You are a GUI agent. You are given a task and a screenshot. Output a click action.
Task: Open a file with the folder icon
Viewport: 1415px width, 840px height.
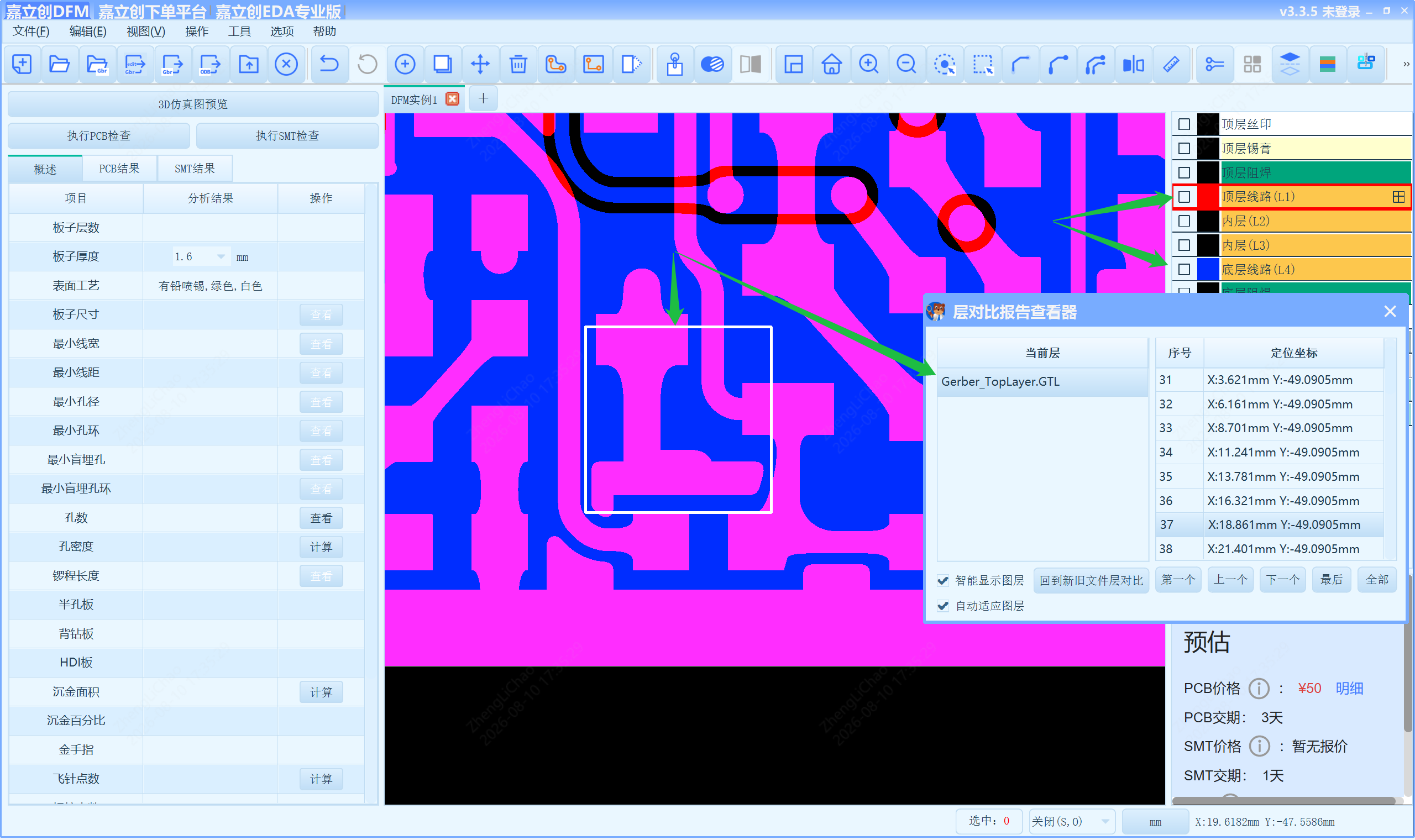(60, 64)
